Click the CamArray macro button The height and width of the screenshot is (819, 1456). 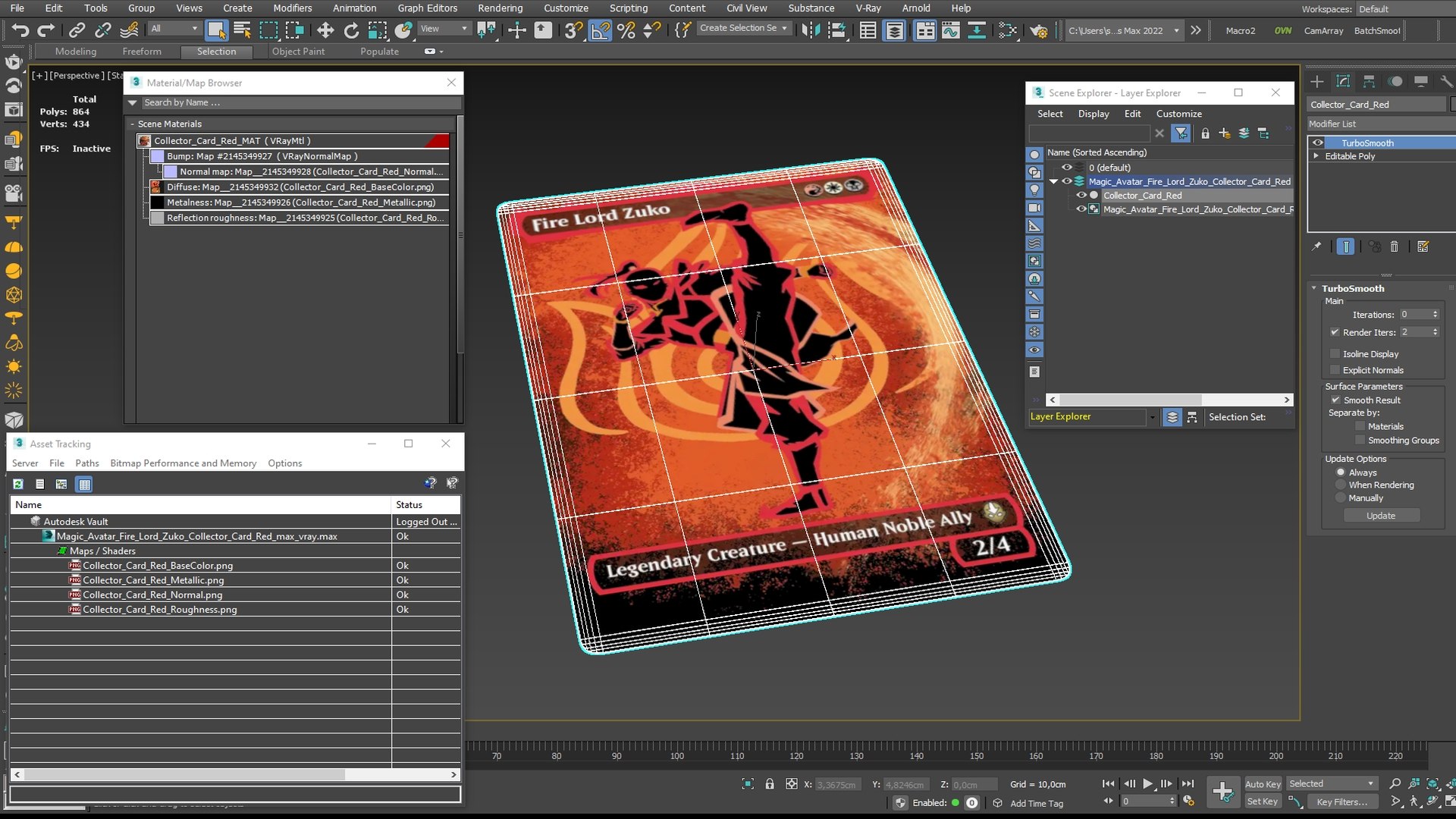pyautogui.click(x=1323, y=31)
